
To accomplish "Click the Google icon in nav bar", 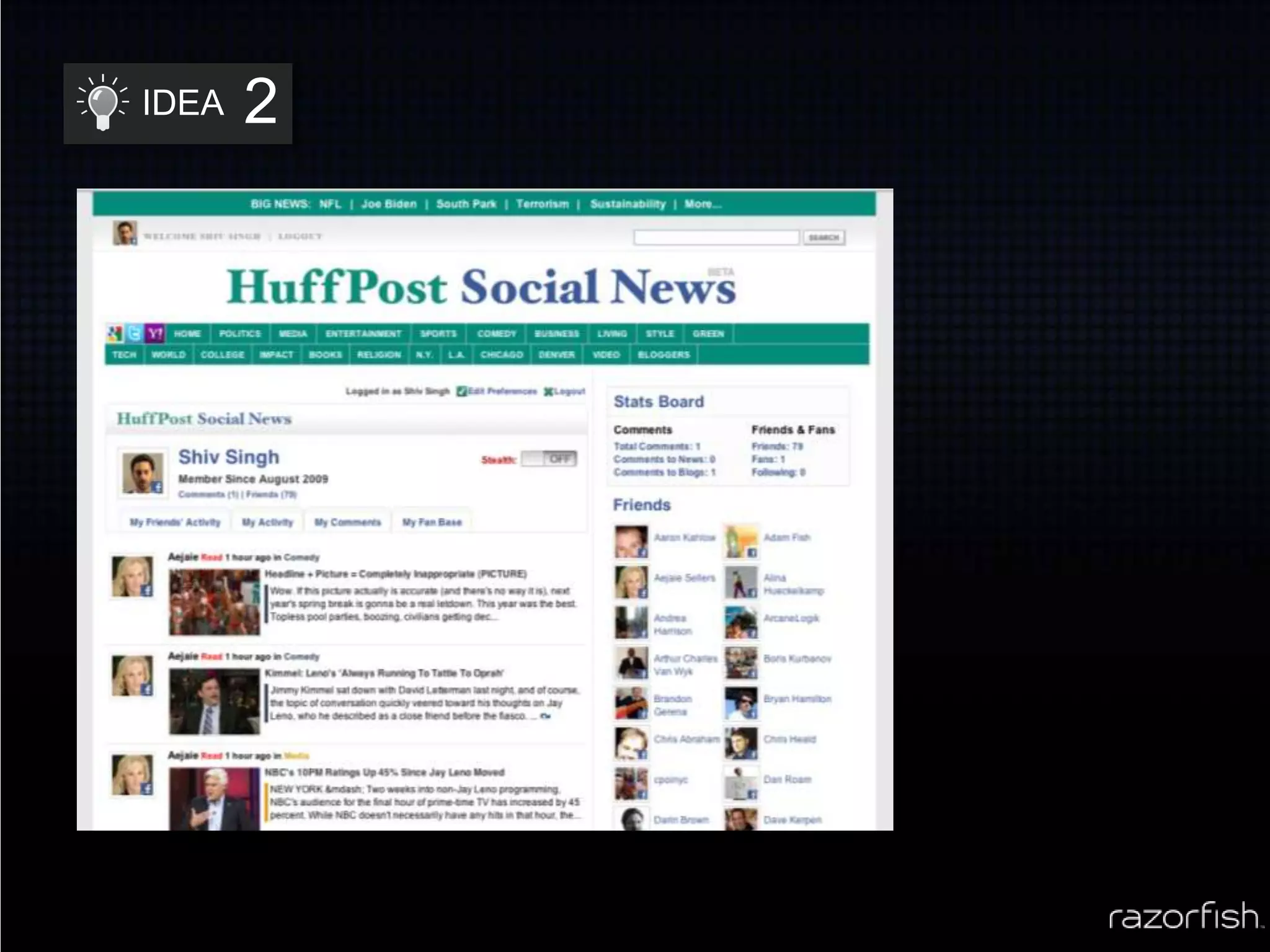I will [115, 333].
